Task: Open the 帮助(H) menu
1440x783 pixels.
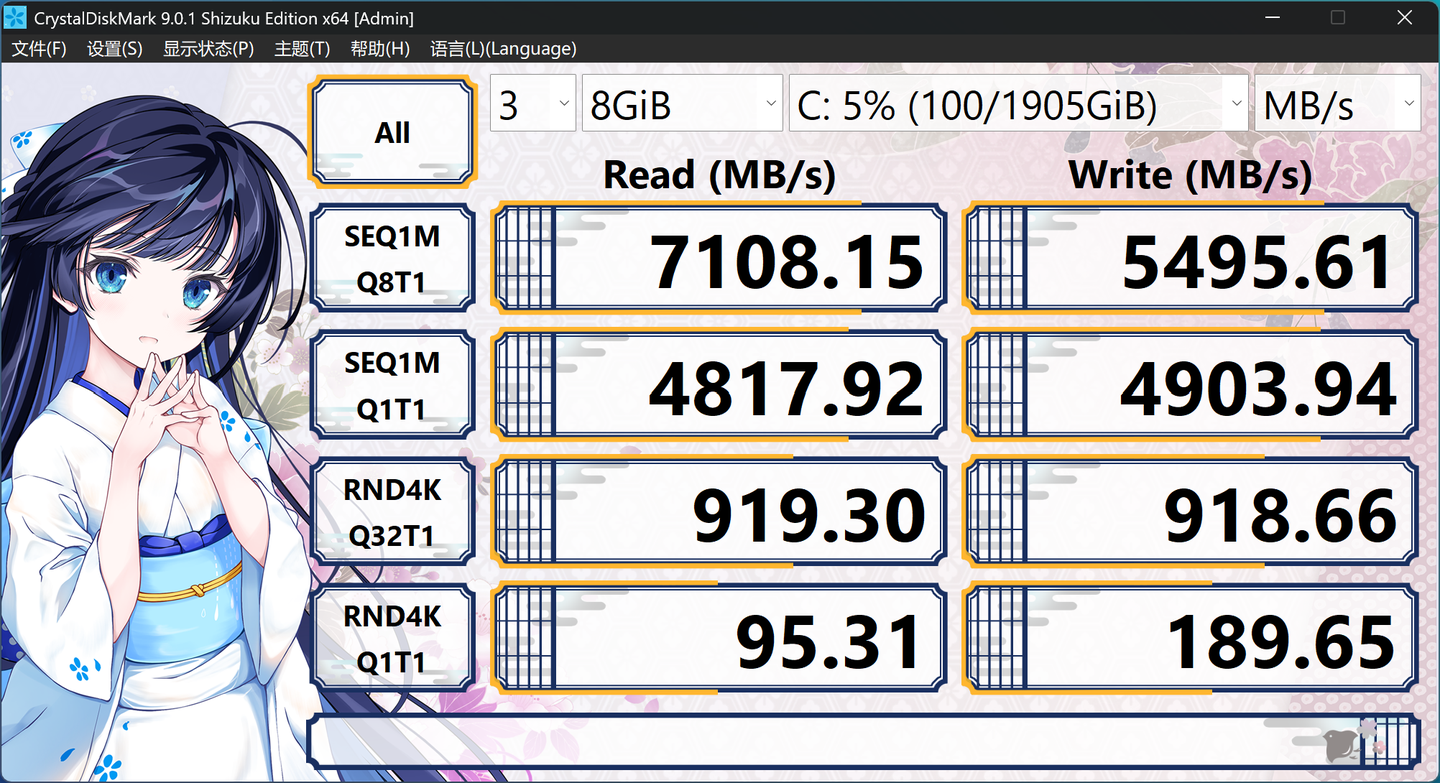Action: [380, 49]
